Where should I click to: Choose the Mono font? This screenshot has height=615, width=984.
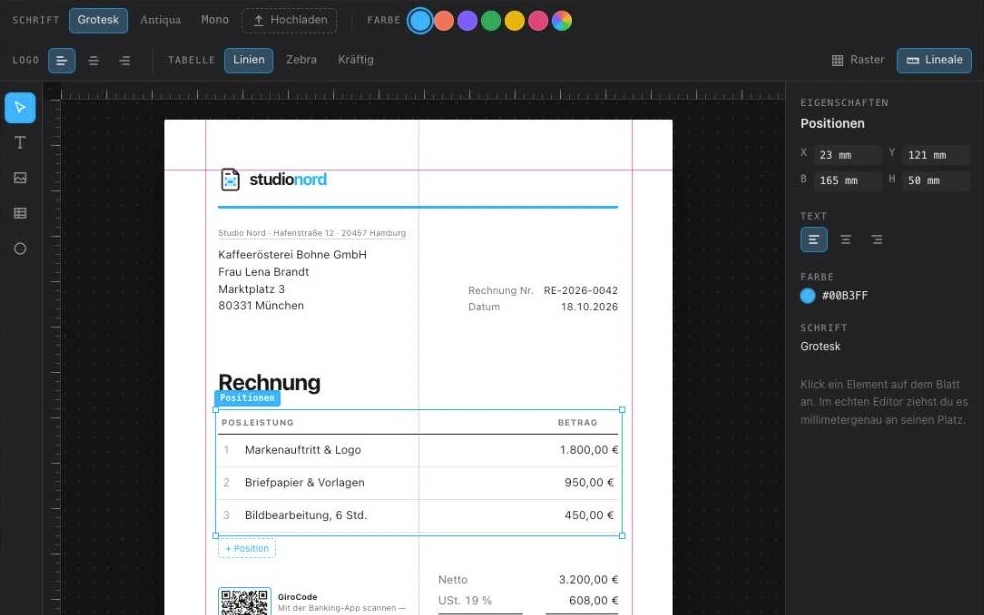pos(215,20)
